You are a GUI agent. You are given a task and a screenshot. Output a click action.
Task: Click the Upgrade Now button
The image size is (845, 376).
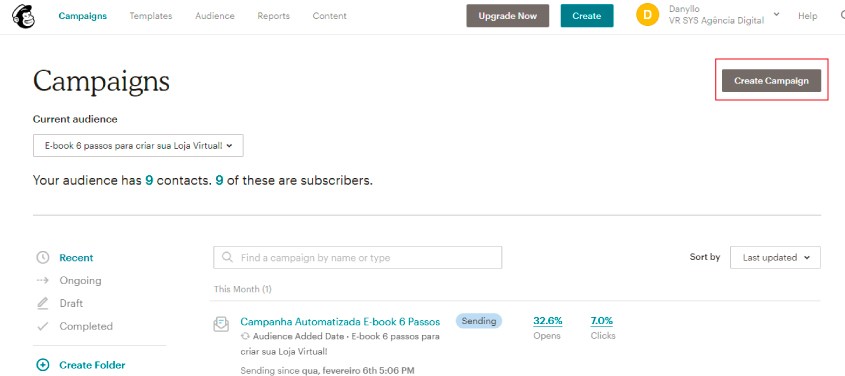click(x=508, y=16)
